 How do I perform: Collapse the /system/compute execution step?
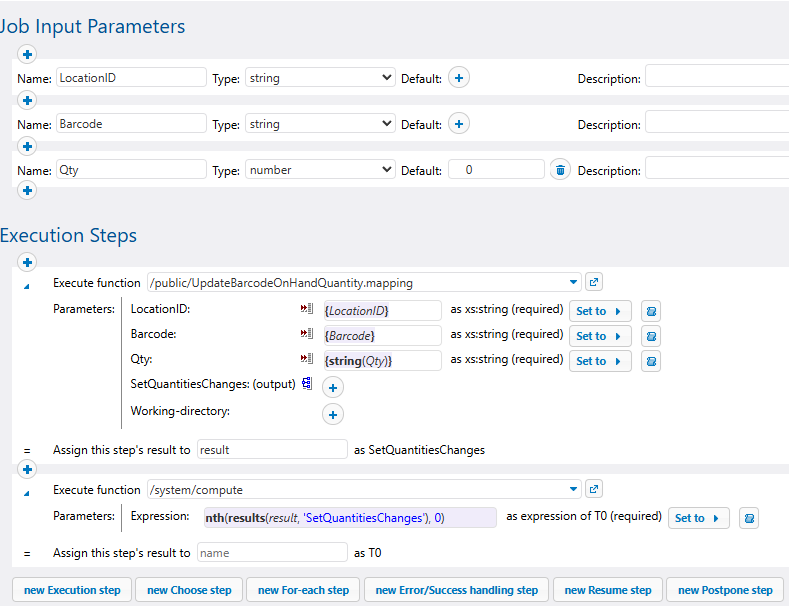point(27,492)
